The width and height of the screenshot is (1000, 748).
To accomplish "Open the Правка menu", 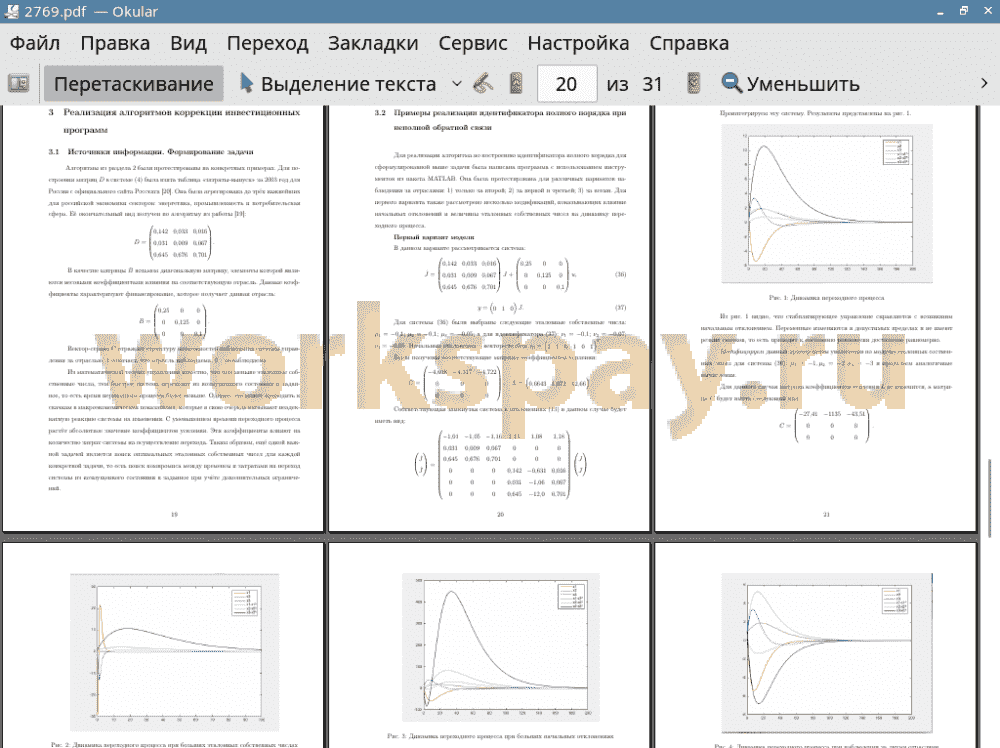I will [115, 43].
